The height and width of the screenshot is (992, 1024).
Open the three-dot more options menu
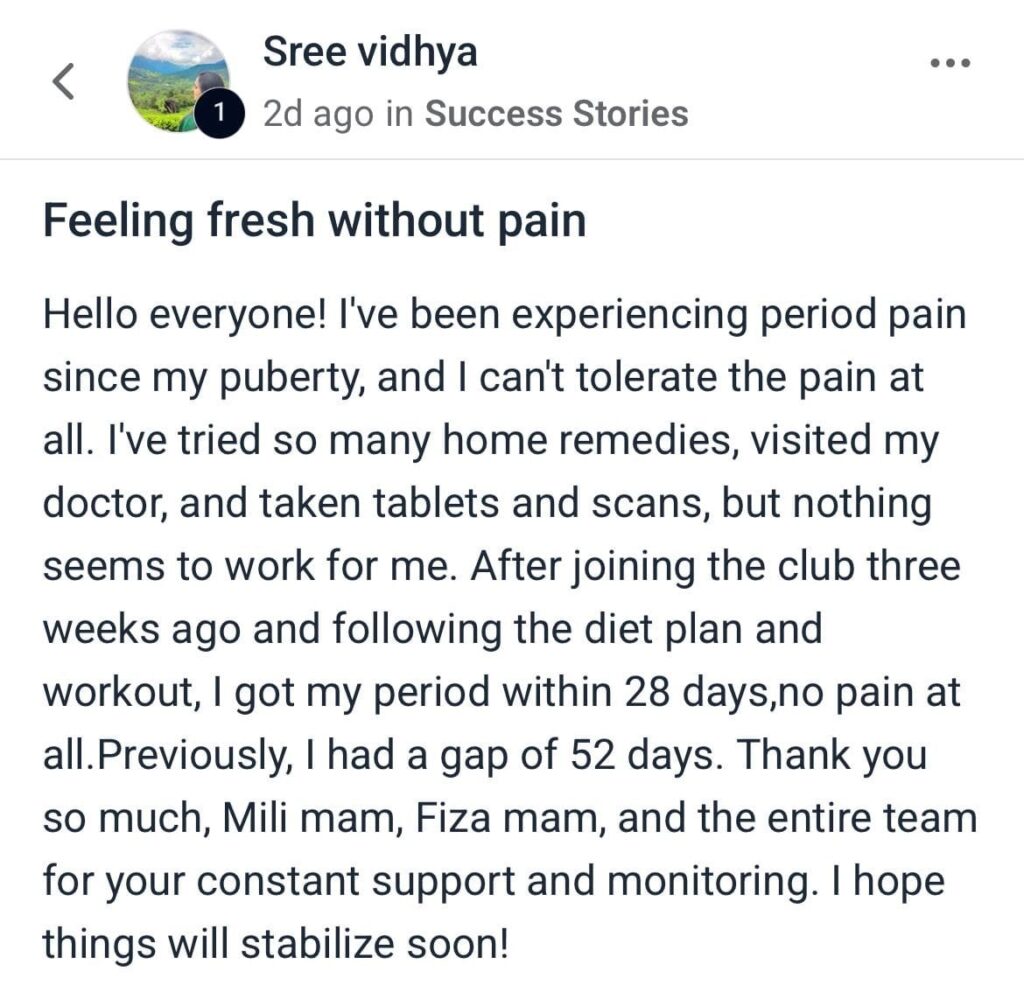click(x=950, y=62)
